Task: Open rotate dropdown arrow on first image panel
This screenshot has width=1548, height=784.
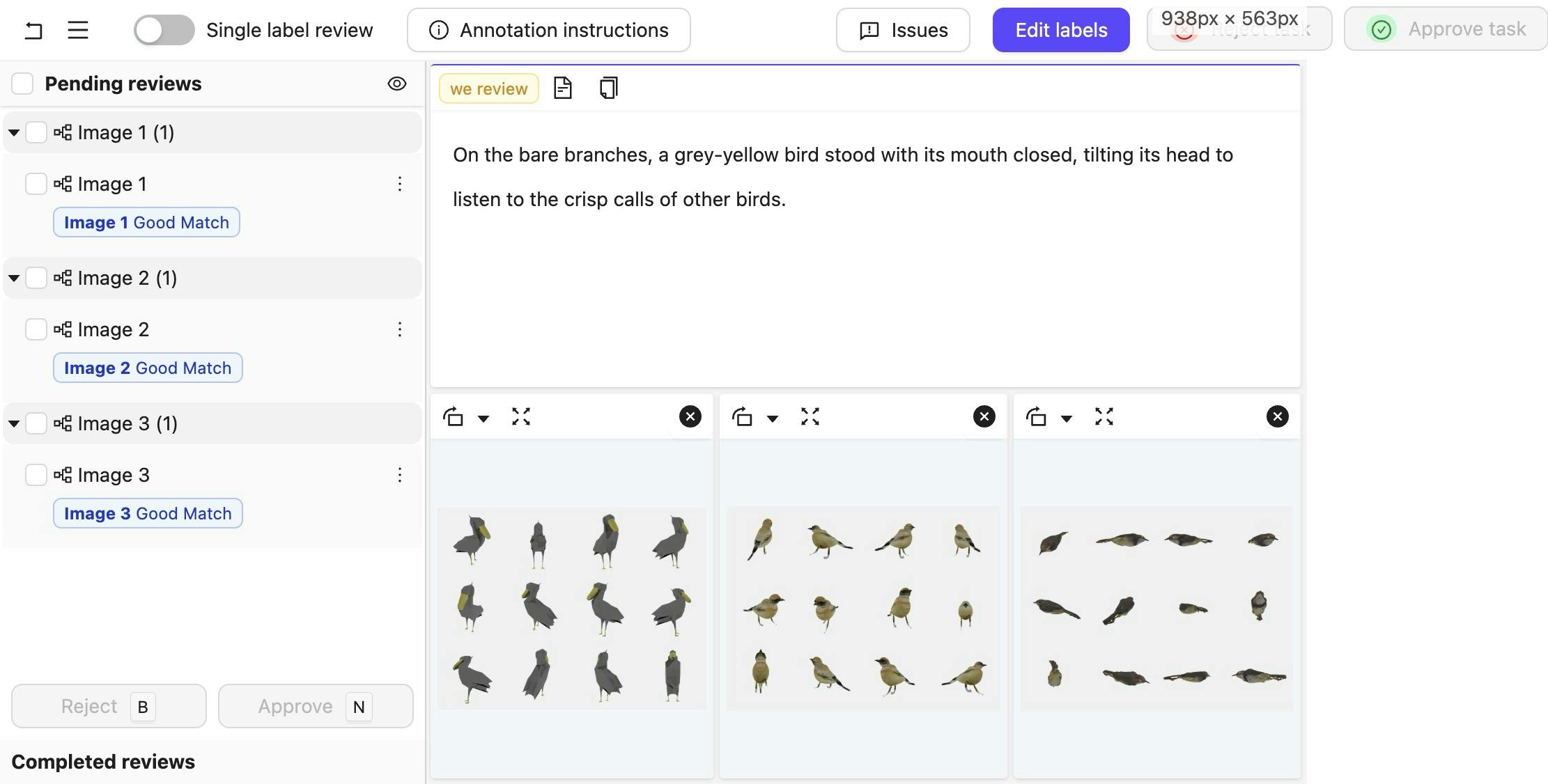Action: [483, 418]
